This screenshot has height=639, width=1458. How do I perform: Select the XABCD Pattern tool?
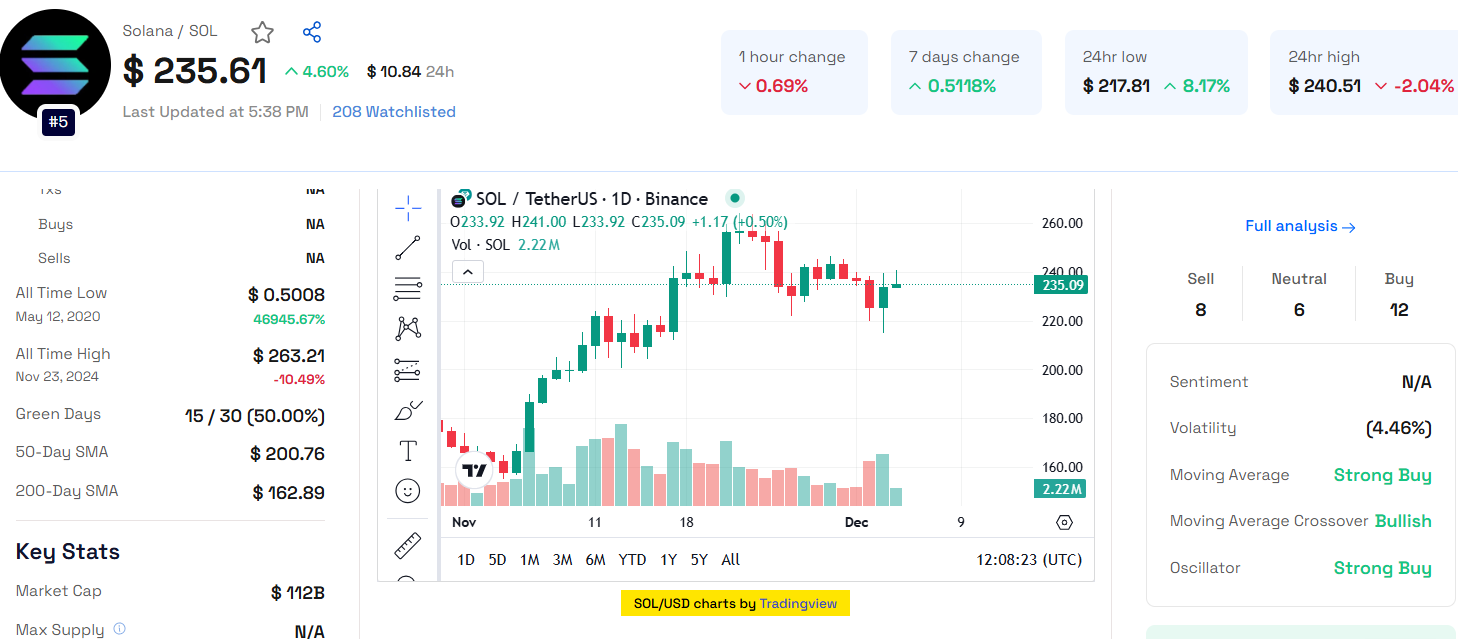(407, 328)
